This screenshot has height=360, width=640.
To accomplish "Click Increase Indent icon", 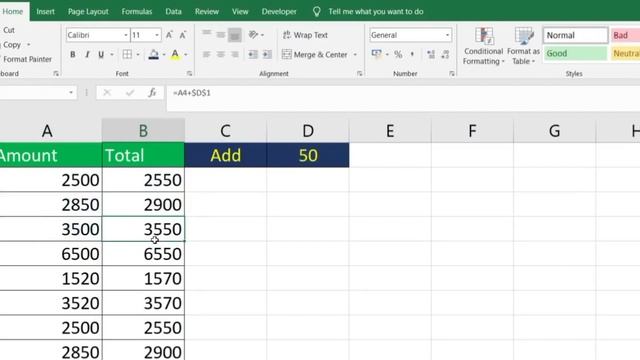I will [267, 54].
